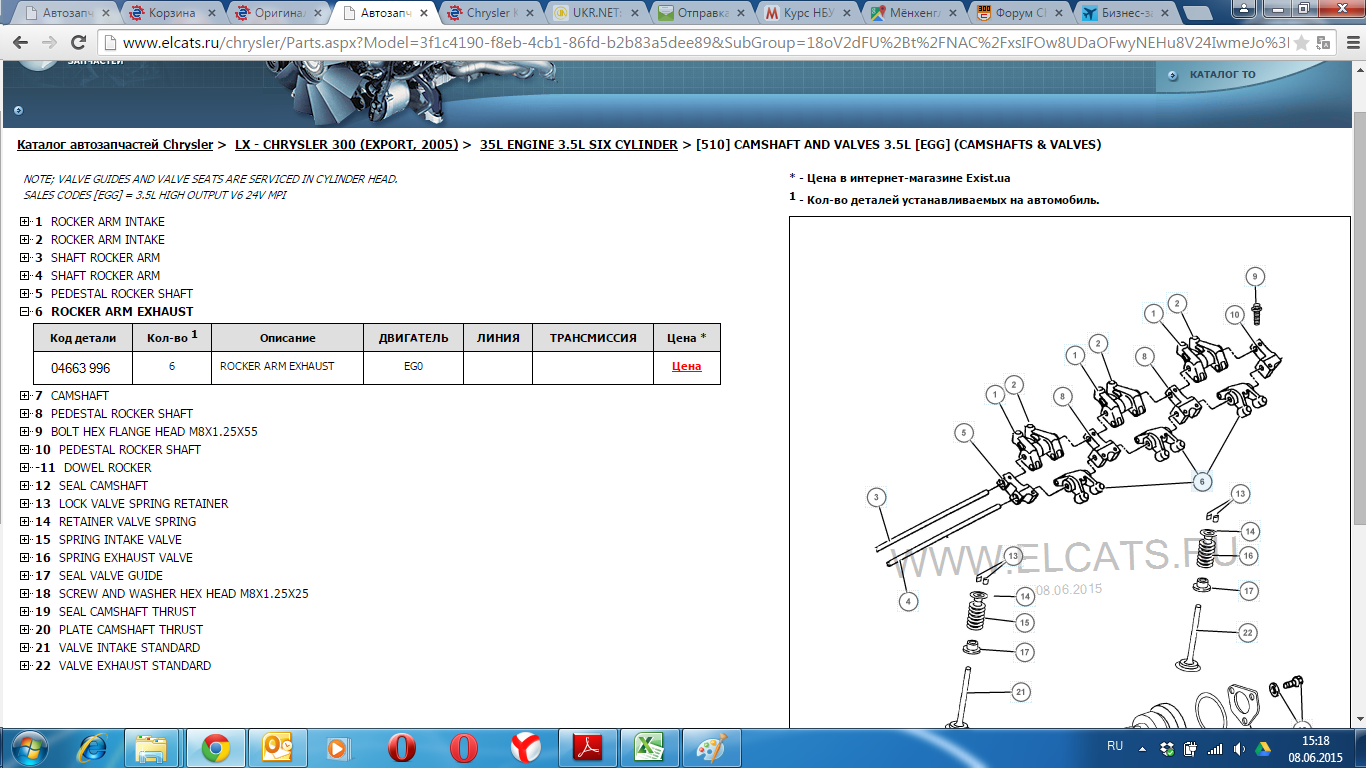Click row 18 SCREW AND WASHER HEX HEAD text

pos(184,594)
